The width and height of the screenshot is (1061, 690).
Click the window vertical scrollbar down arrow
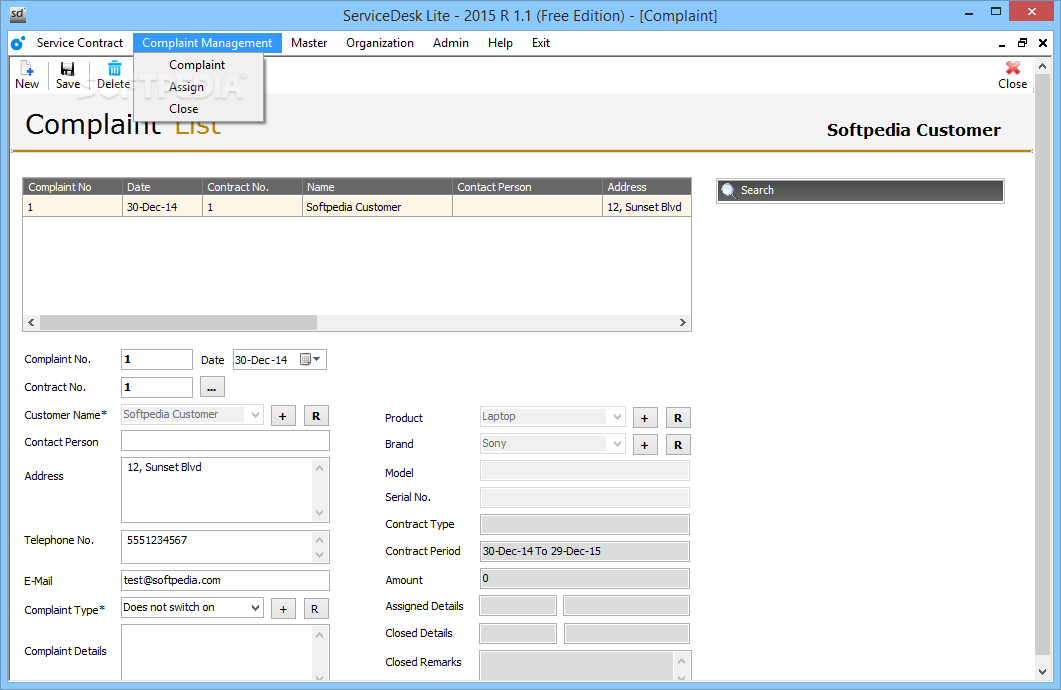click(x=1042, y=672)
